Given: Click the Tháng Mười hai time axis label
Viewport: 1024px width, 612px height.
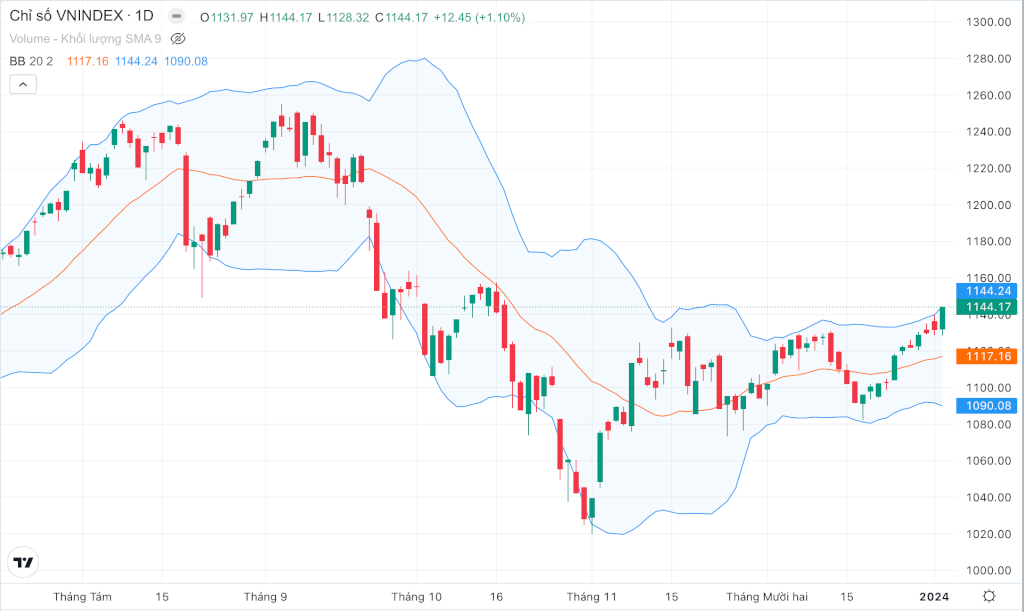Looking at the screenshot, I should coord(767,597).
